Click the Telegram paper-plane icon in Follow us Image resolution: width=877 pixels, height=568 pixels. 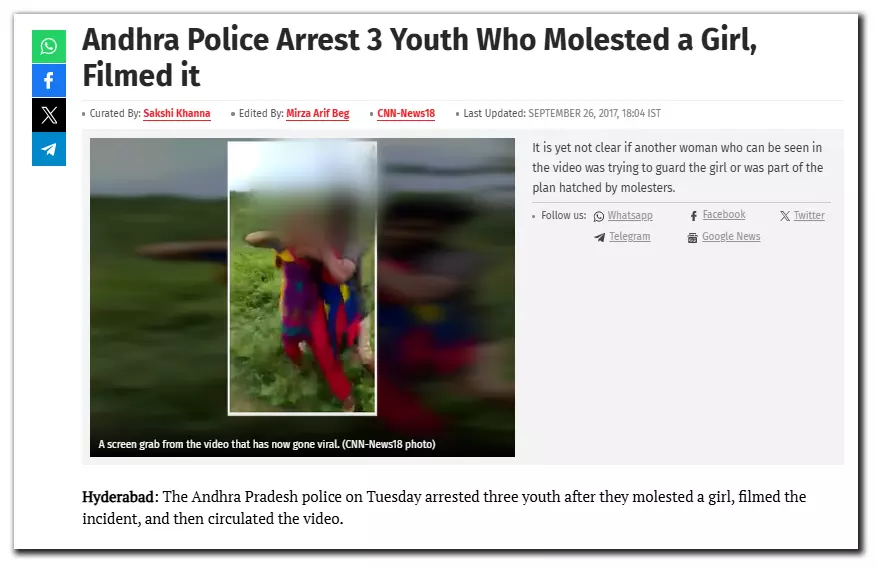pos(600,238)
